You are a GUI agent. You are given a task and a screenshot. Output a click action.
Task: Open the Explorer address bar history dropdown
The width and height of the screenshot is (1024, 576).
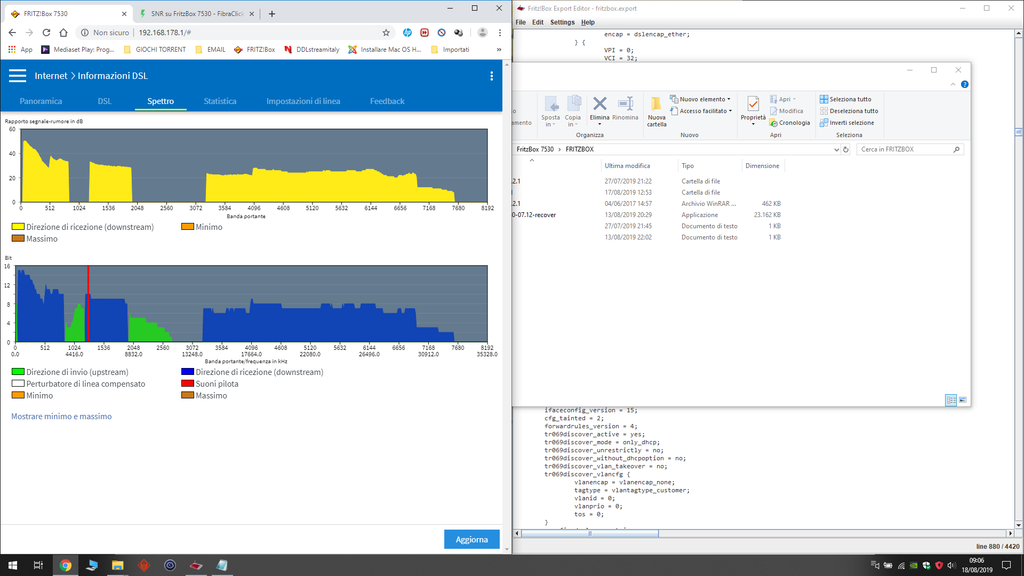click(838, 149)
